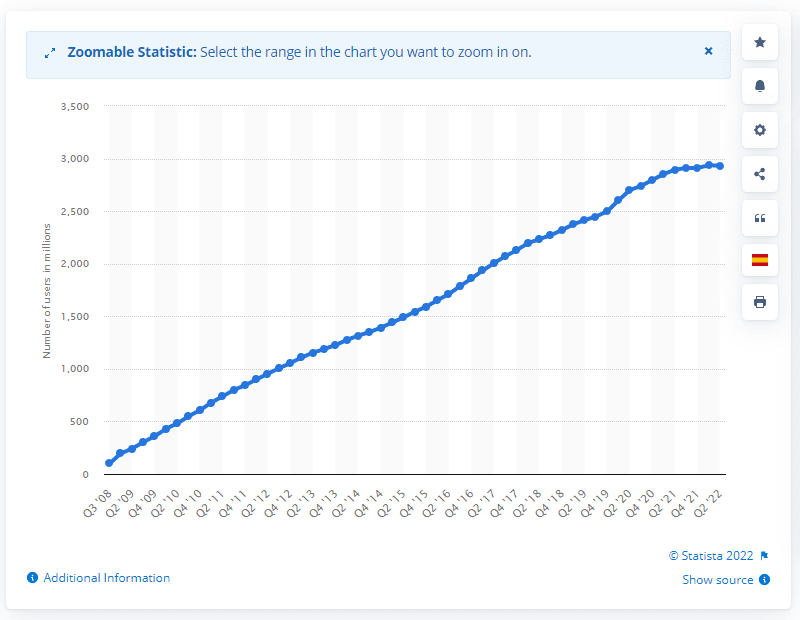
Task: Click the quotation citation icon
Action: click(x=760, y=216)
